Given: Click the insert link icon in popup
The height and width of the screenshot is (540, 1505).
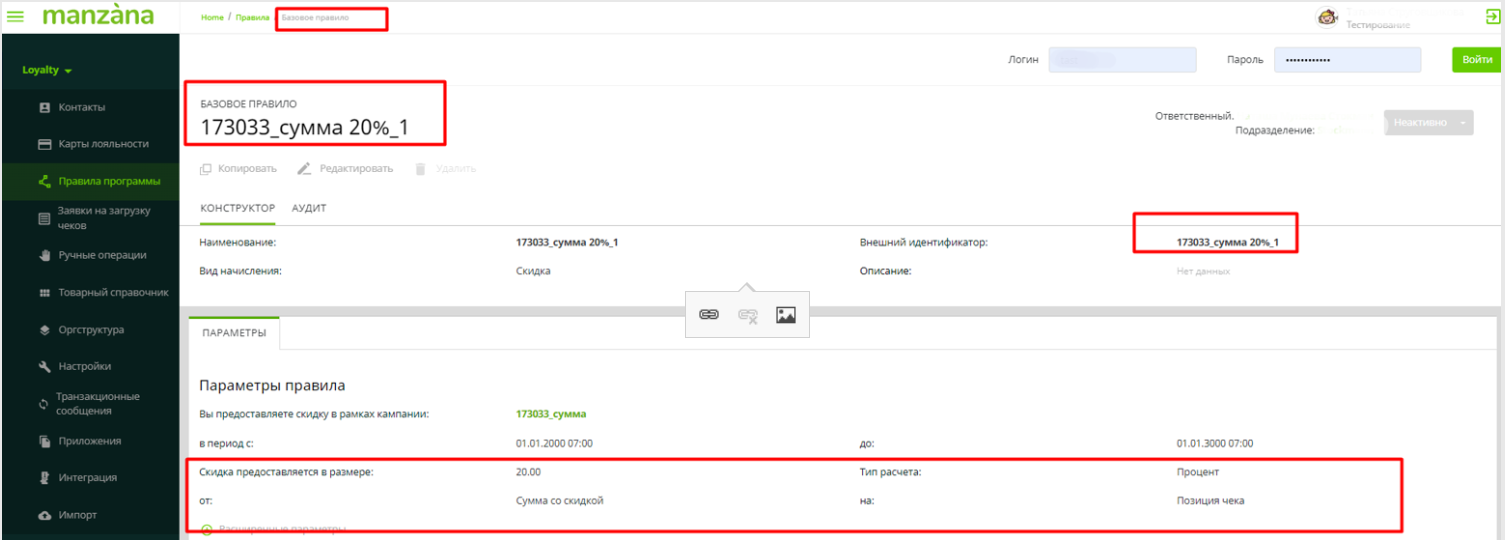Looking at the screenshot, I should (x=709, y=315).
